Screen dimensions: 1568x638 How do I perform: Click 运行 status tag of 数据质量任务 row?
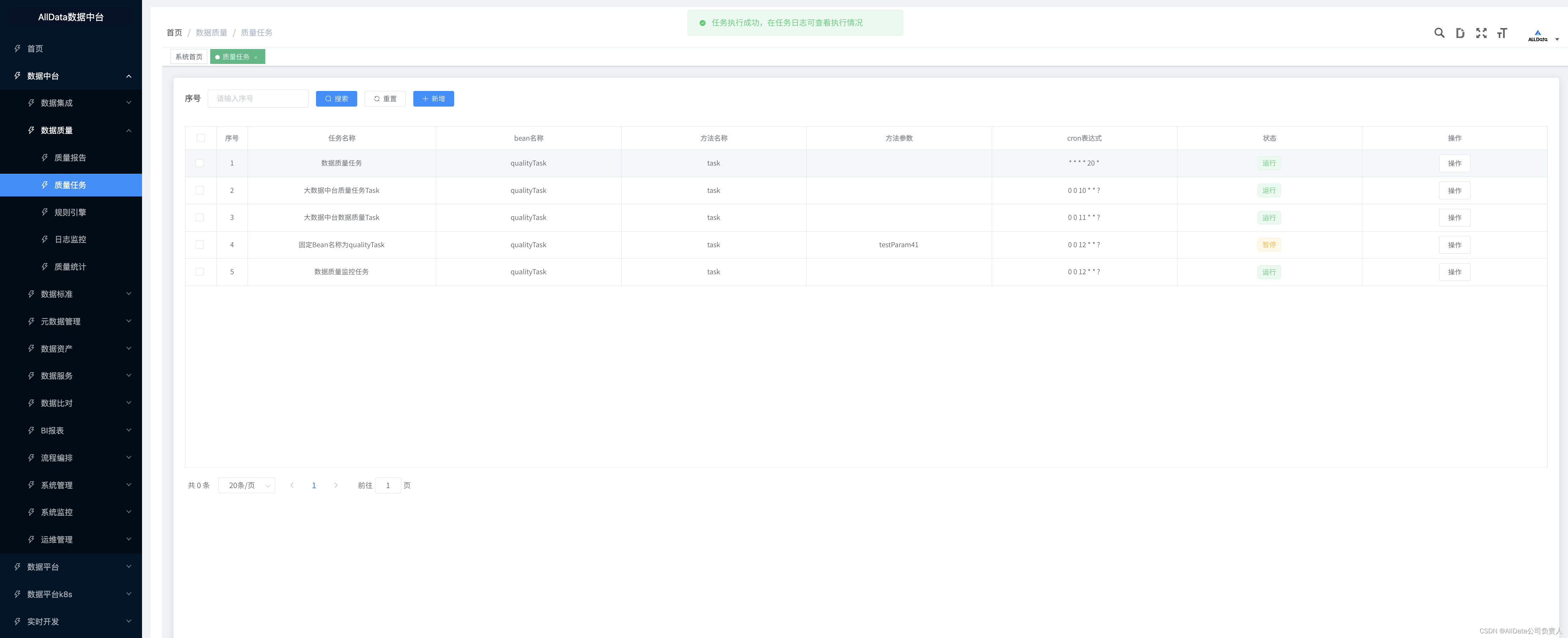[1269, 163]
